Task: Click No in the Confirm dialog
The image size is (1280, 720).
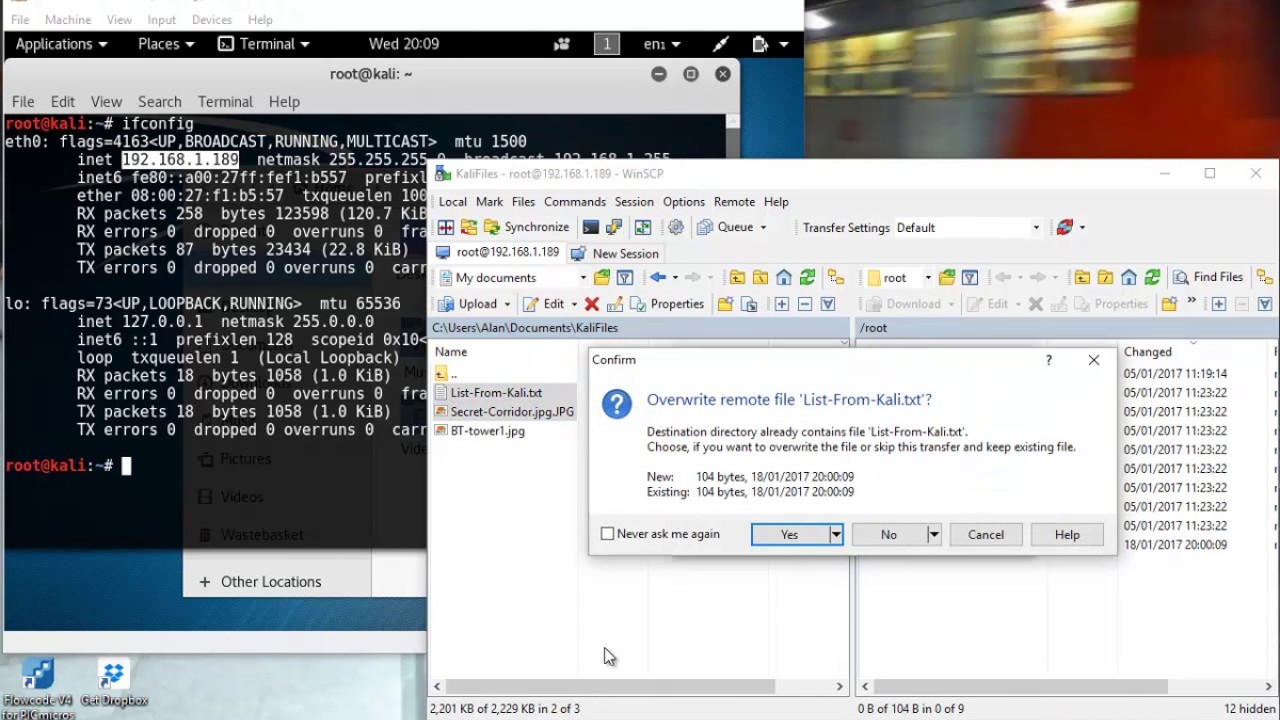Action: (x=889, y=535)
